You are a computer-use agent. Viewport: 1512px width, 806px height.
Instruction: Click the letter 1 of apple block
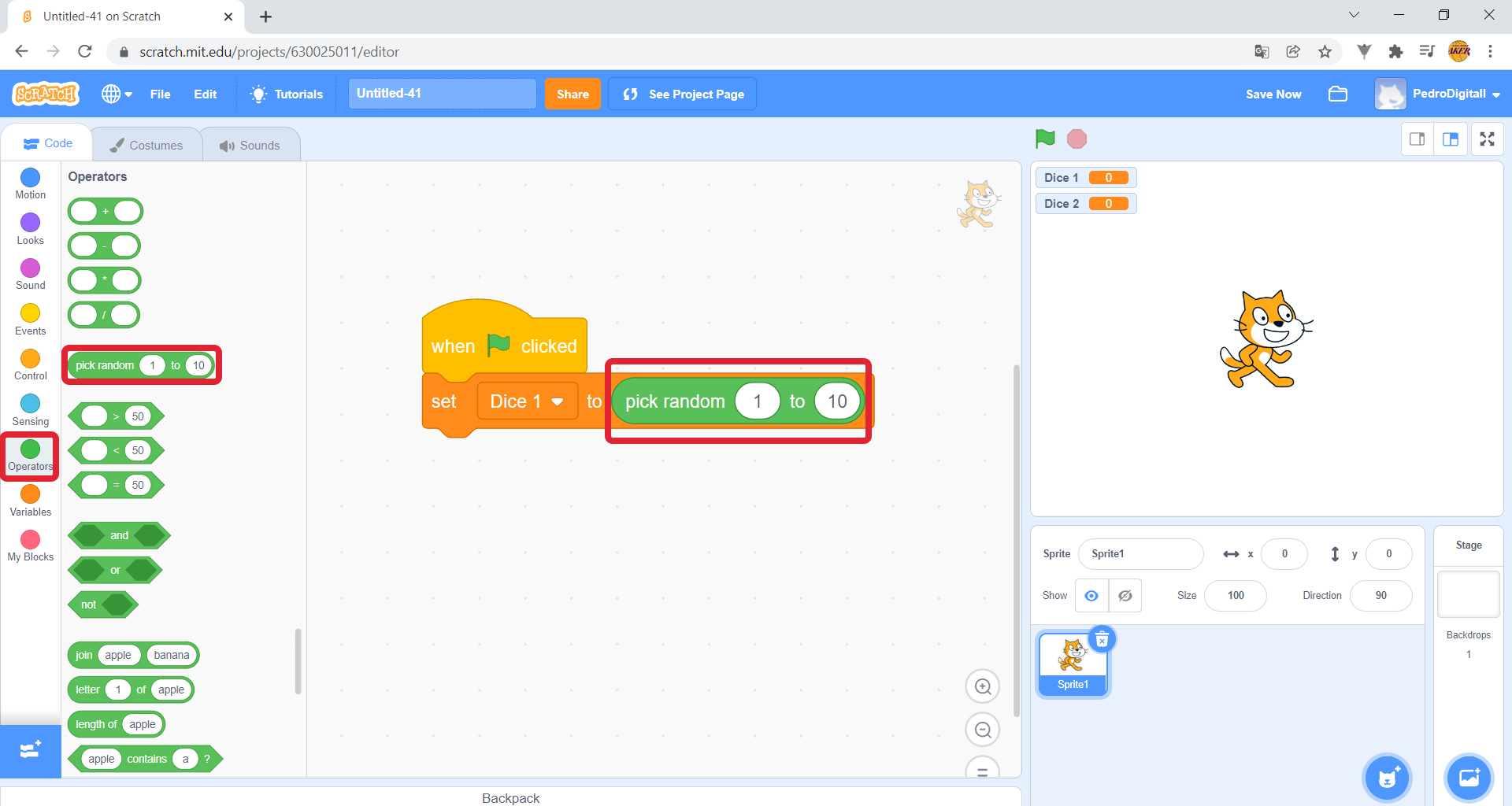pyautogui.click(x=131, y=690)
